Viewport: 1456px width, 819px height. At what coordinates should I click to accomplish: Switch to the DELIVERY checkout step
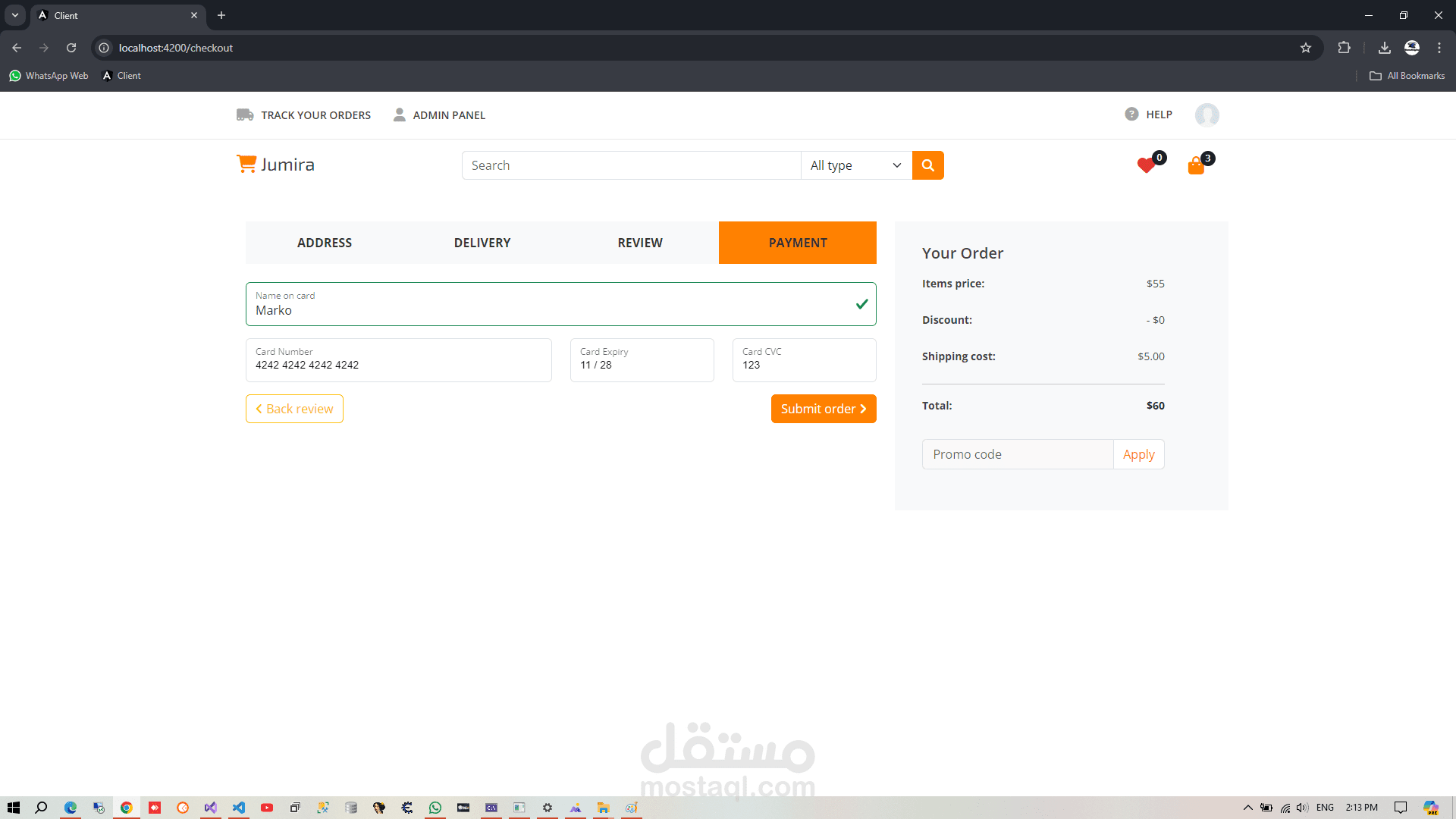(482, 243)
